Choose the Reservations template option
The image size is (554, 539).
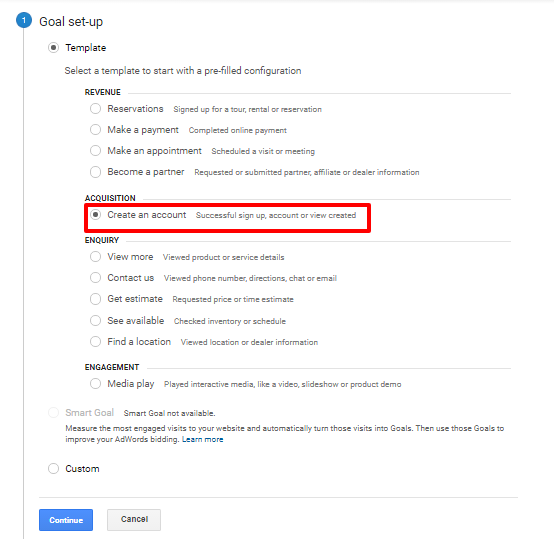tap(95, 108)
